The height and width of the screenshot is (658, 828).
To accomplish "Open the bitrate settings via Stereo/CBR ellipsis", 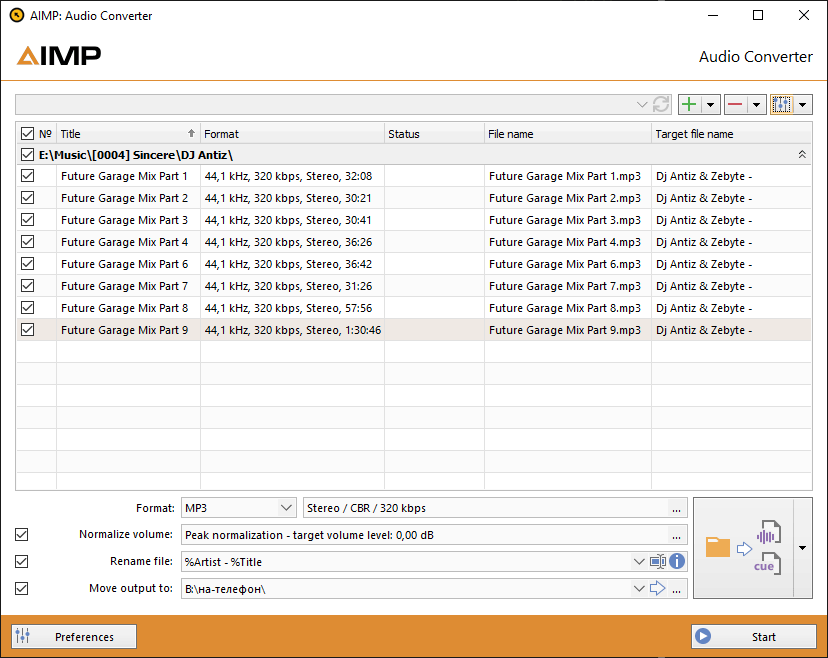I will point(676,508).
